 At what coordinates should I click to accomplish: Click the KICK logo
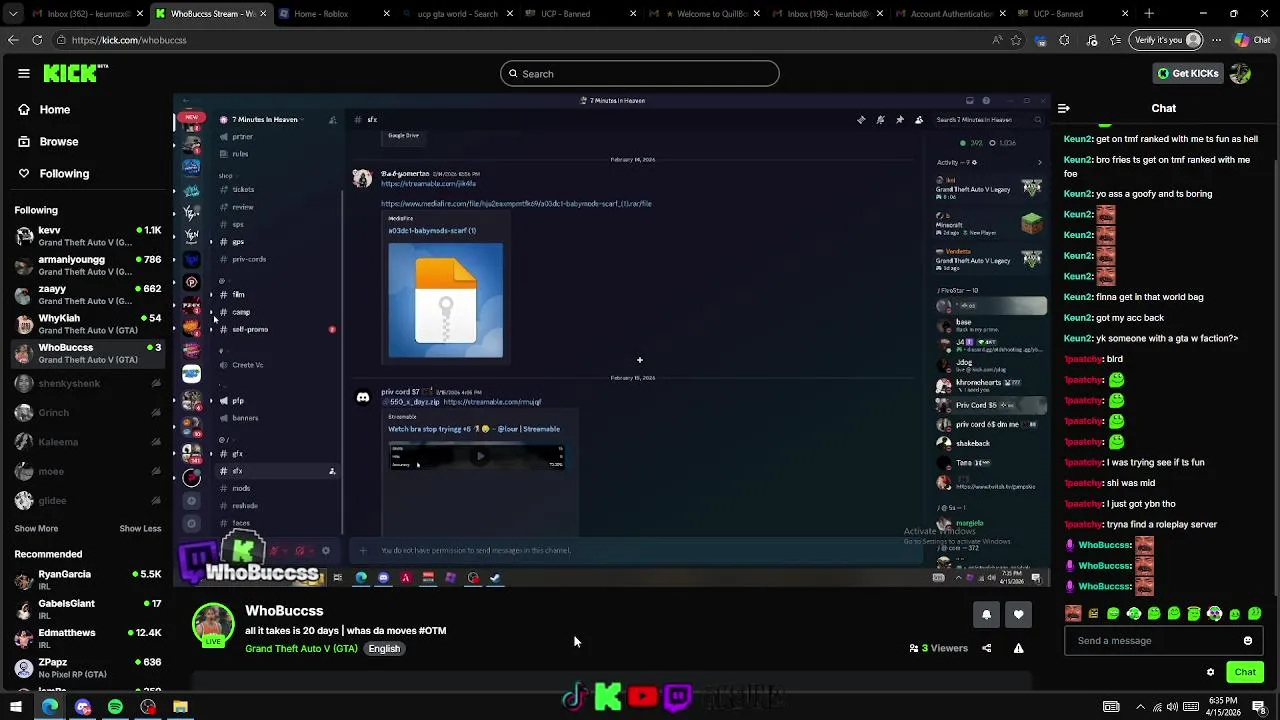click(x=75, y=73)
